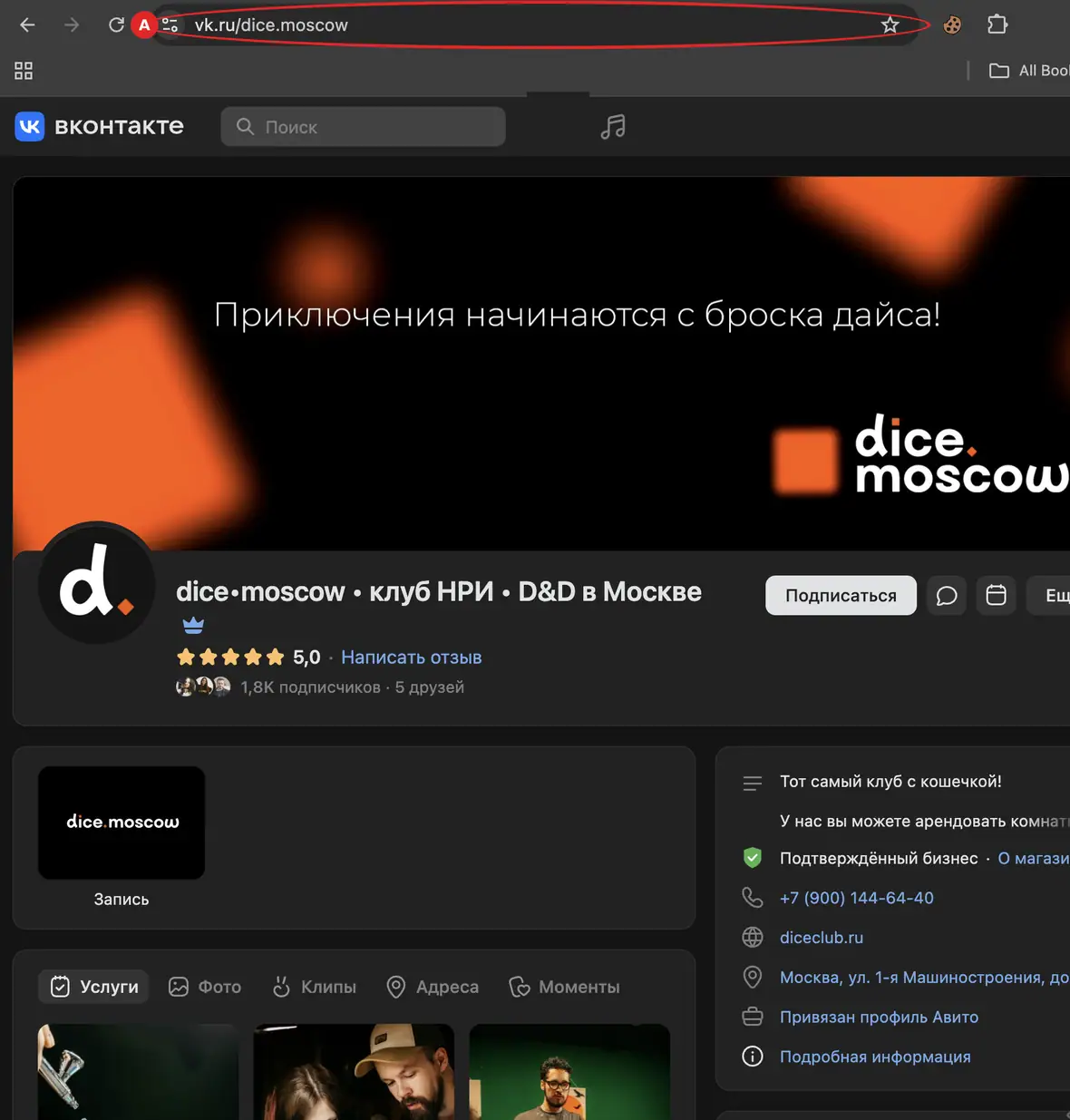Bookmark the page with the star icon
The height and width of the screenshot is (1120, 1070).
click(x=890, y=24)
